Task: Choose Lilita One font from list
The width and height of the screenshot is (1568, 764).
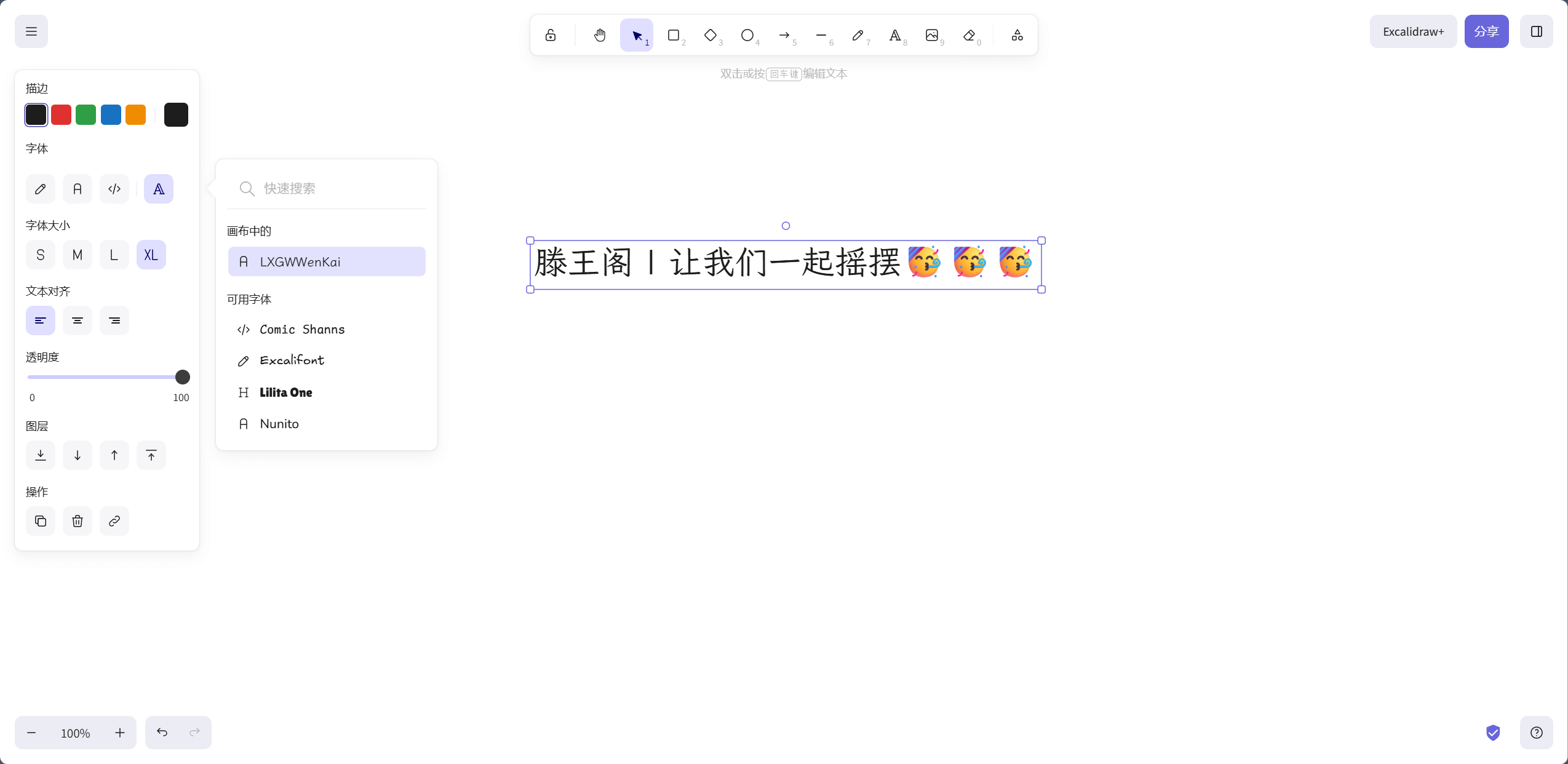Action: coord(285,392)
